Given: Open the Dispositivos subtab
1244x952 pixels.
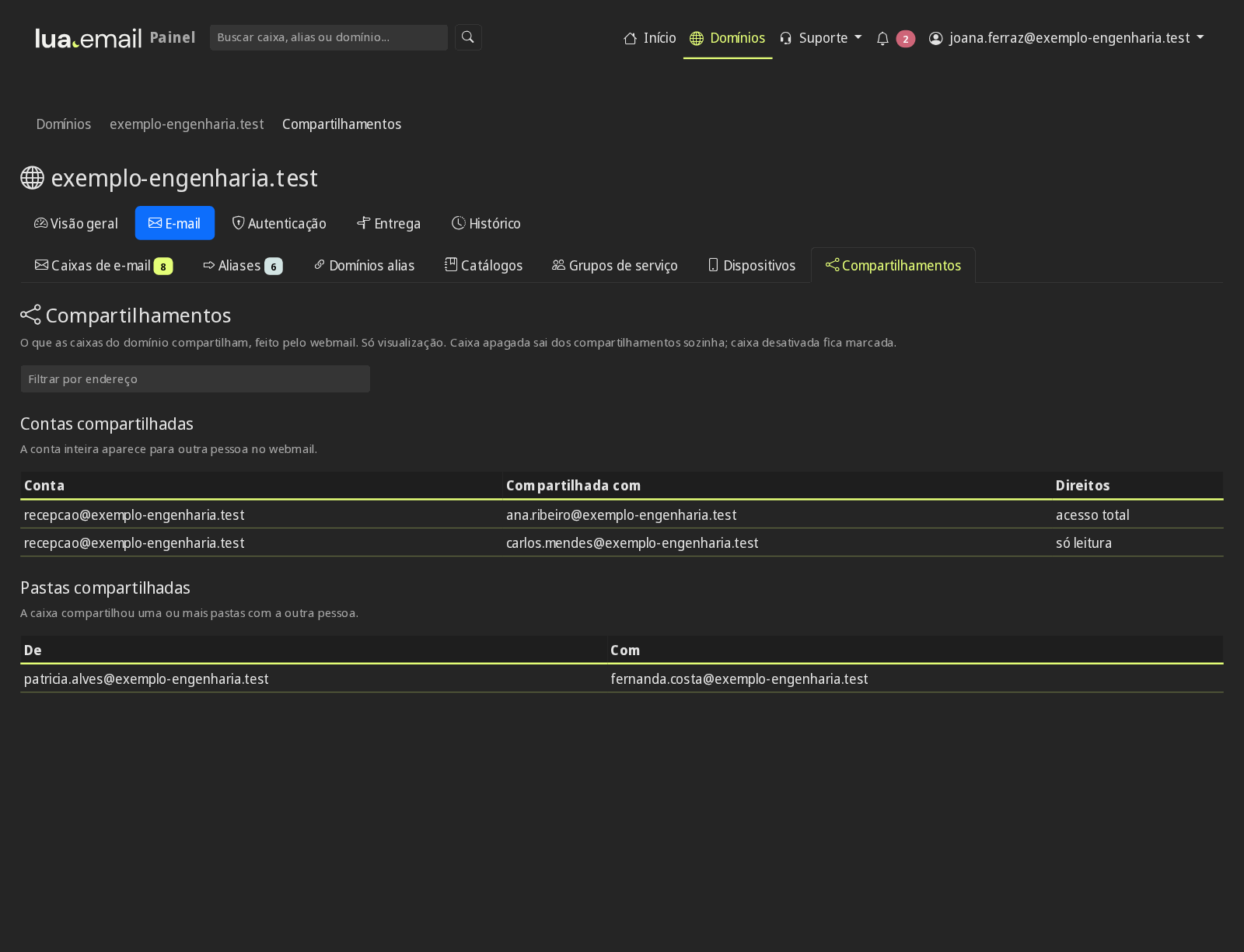Looking at the screenshot, I should 752,265.
